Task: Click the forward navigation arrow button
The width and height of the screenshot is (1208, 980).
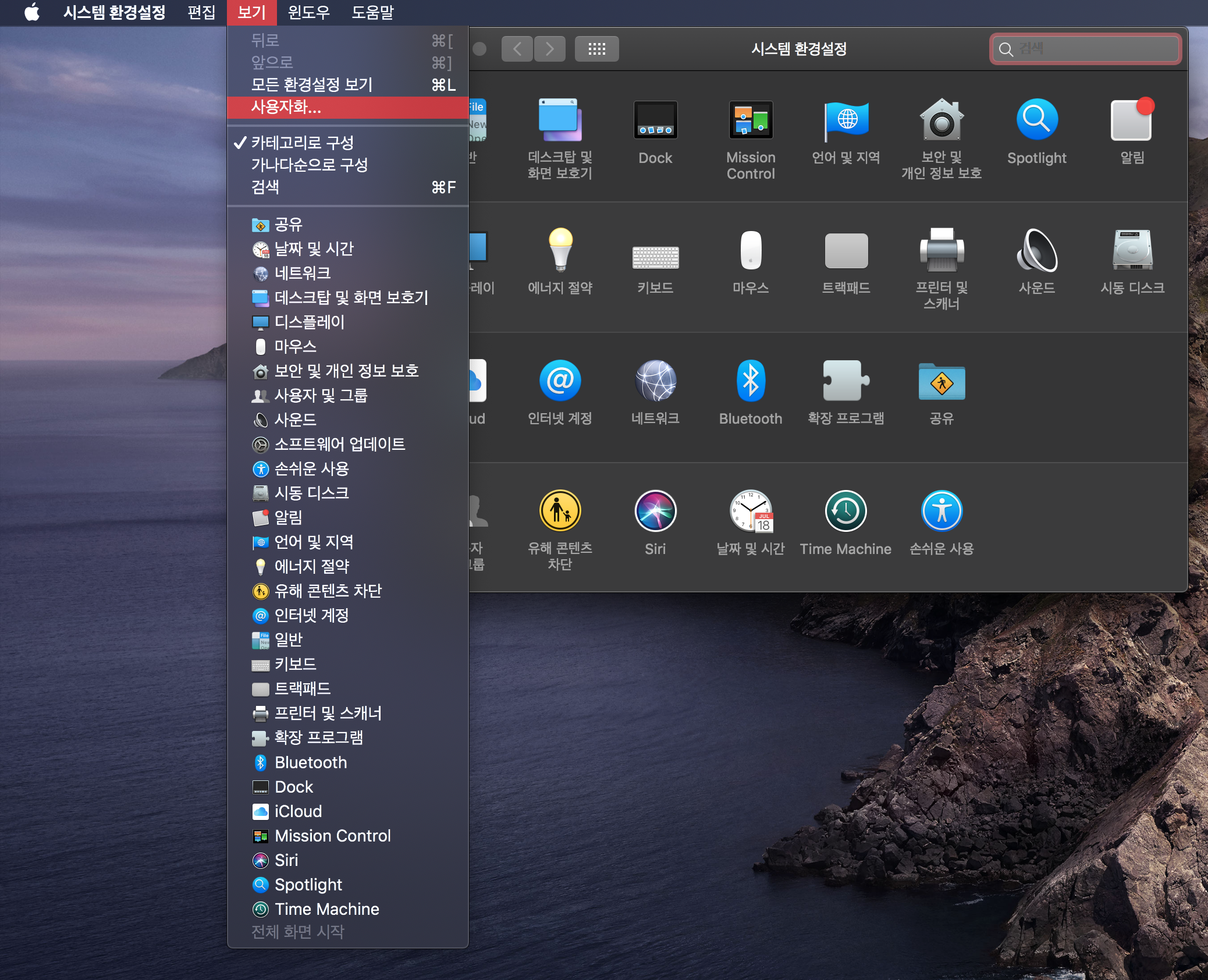Action: pyautogui.click(x=549, y=49)
